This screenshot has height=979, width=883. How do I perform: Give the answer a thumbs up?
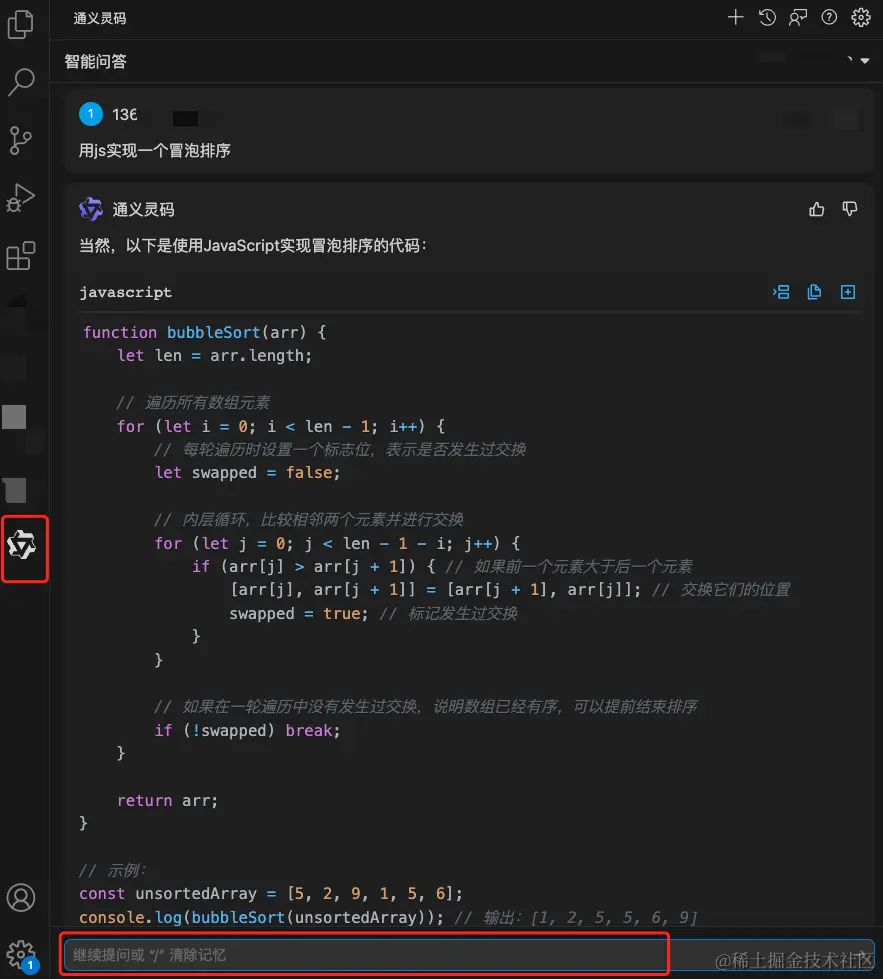[817, 209]
